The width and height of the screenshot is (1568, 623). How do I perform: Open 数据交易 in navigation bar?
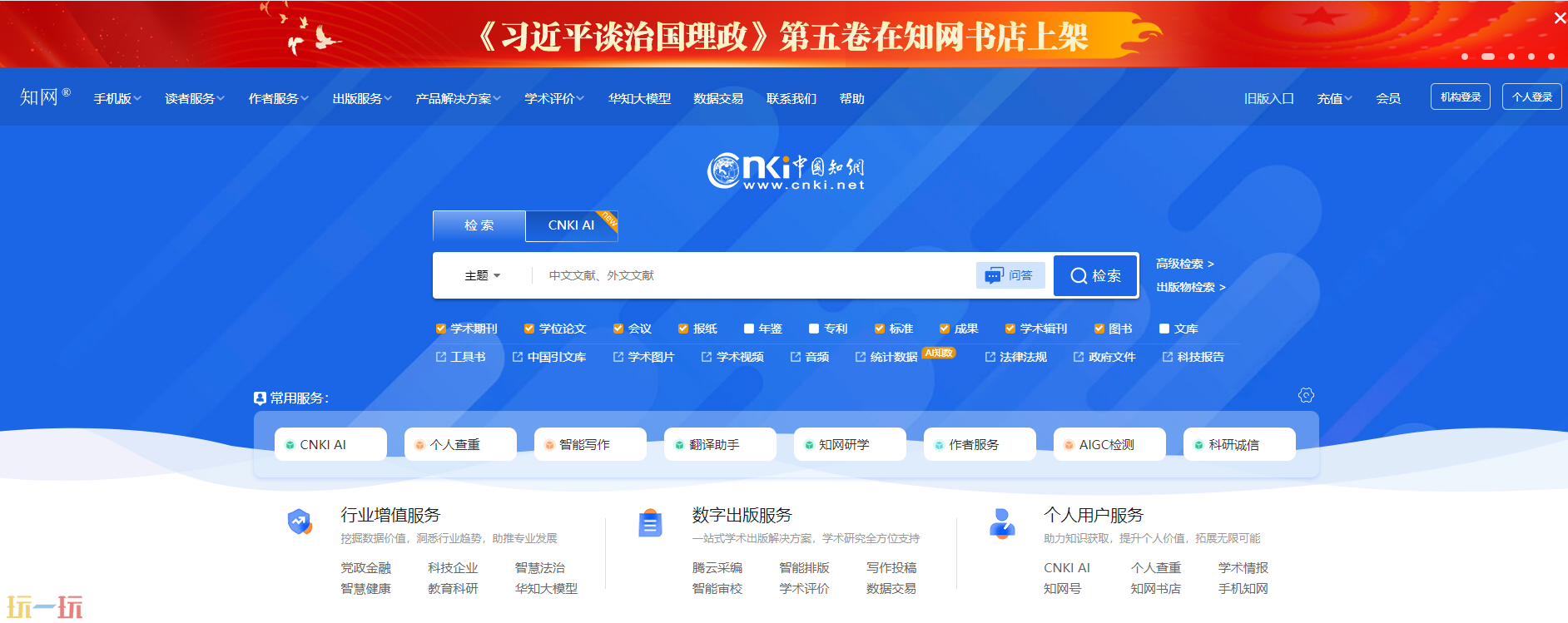pos(718,98)
